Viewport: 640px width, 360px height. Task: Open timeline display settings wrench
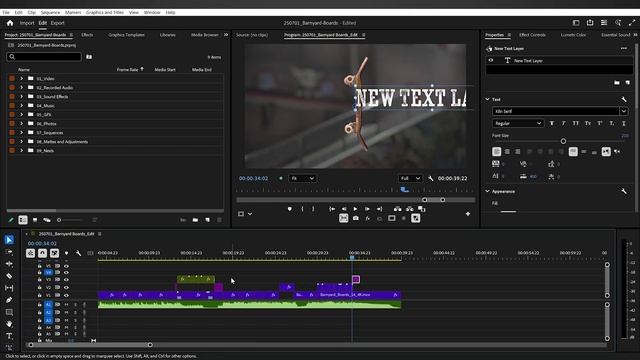pyautogui.click(x=78, y=253)
